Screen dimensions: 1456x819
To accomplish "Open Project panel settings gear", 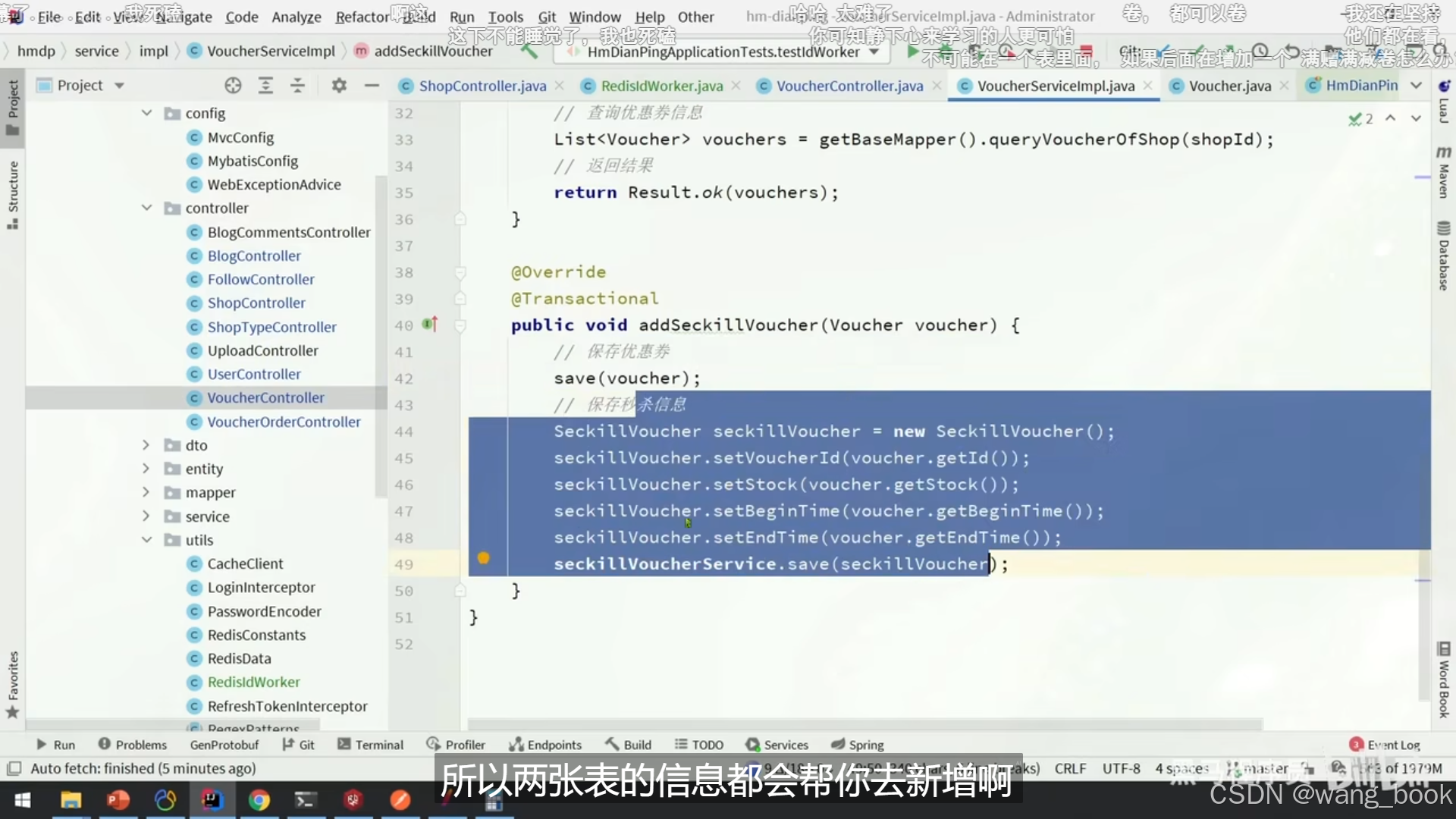I will point(339,86).
